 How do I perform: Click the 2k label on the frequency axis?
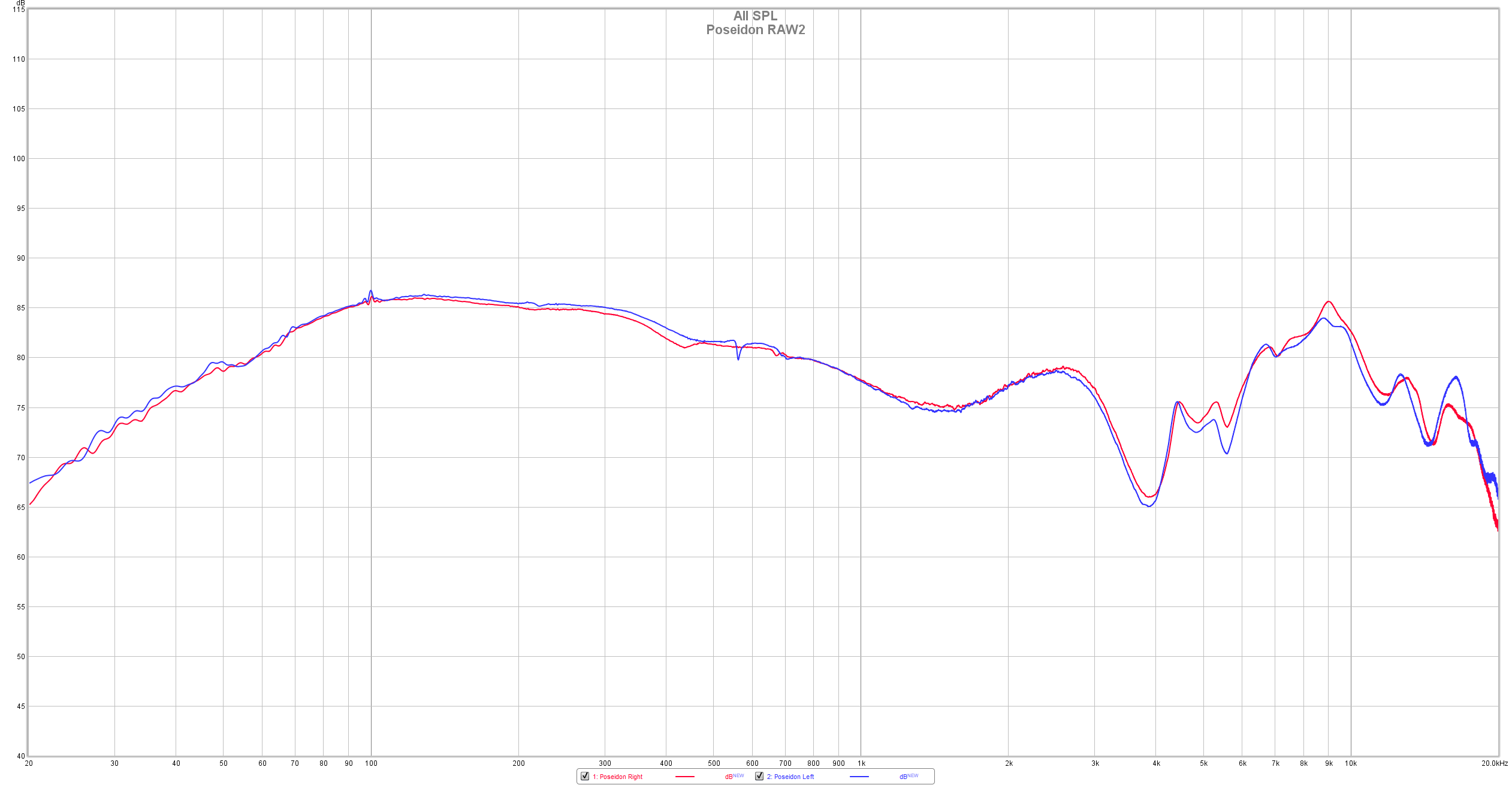(1009, 763)
